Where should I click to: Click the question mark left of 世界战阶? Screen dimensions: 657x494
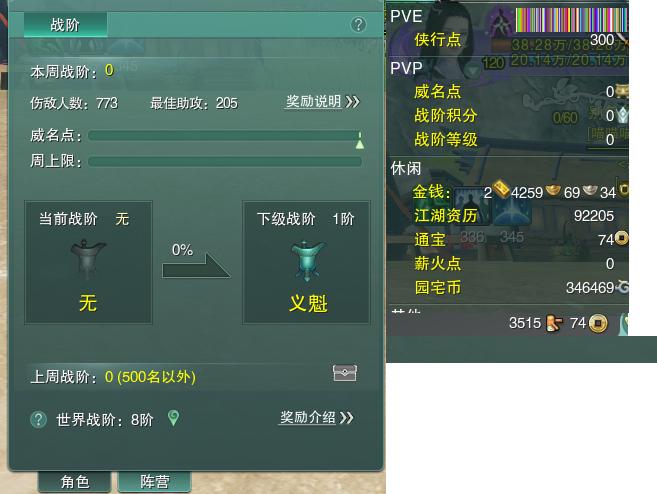point(39,419)
